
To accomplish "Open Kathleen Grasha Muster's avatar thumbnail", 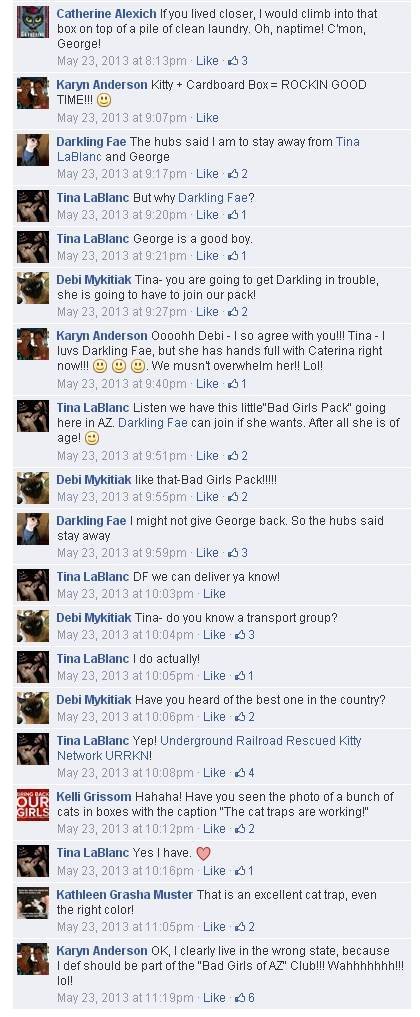I will point(32,903).
